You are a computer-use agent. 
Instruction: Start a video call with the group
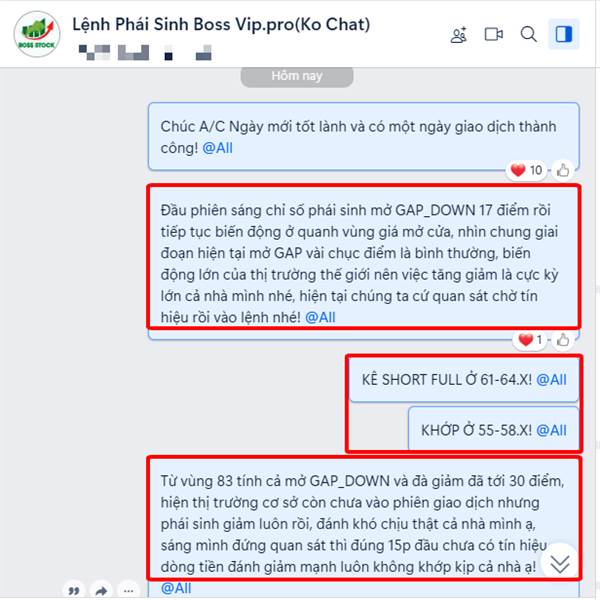[494, 34]
